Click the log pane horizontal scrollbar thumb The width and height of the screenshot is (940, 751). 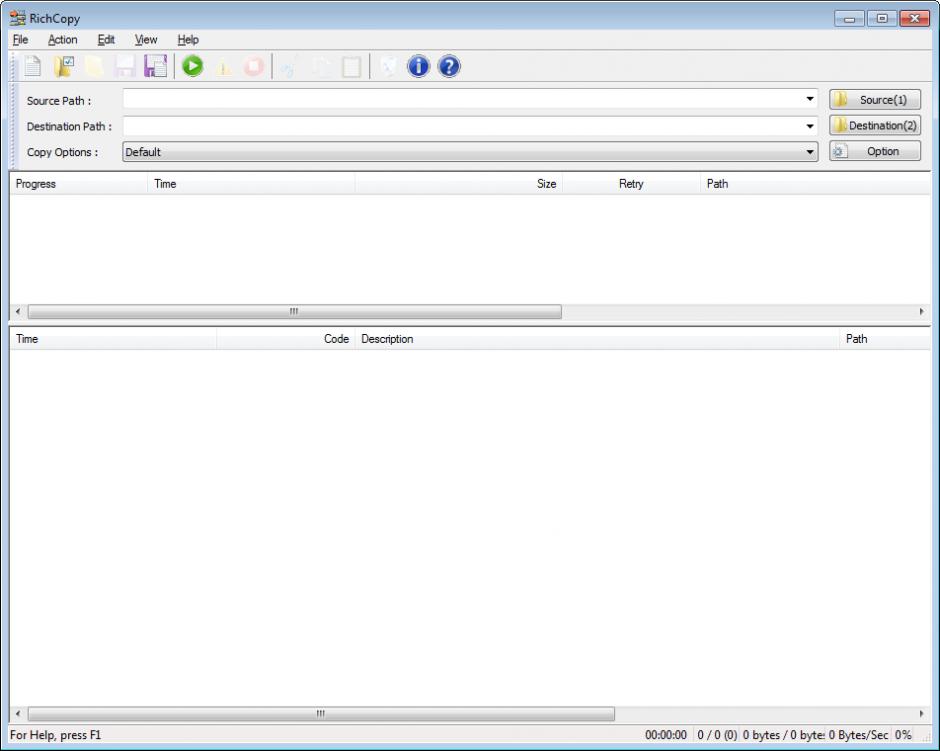tap(321, 714)
